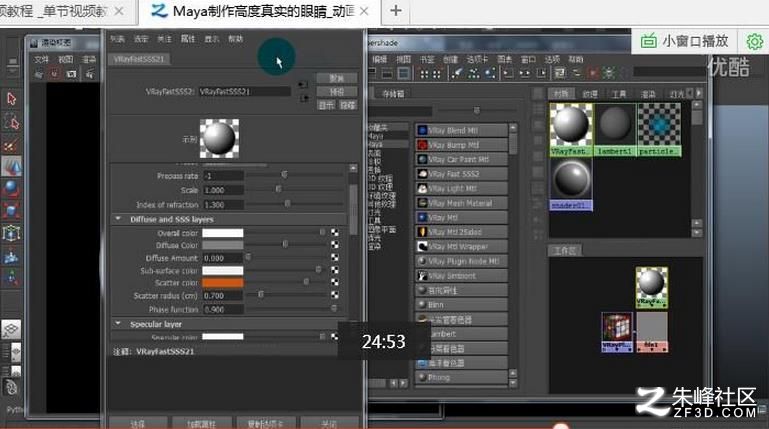Toggle the Overall color map checker button
Screen dimensions: 769x429
tap(335, 232)
